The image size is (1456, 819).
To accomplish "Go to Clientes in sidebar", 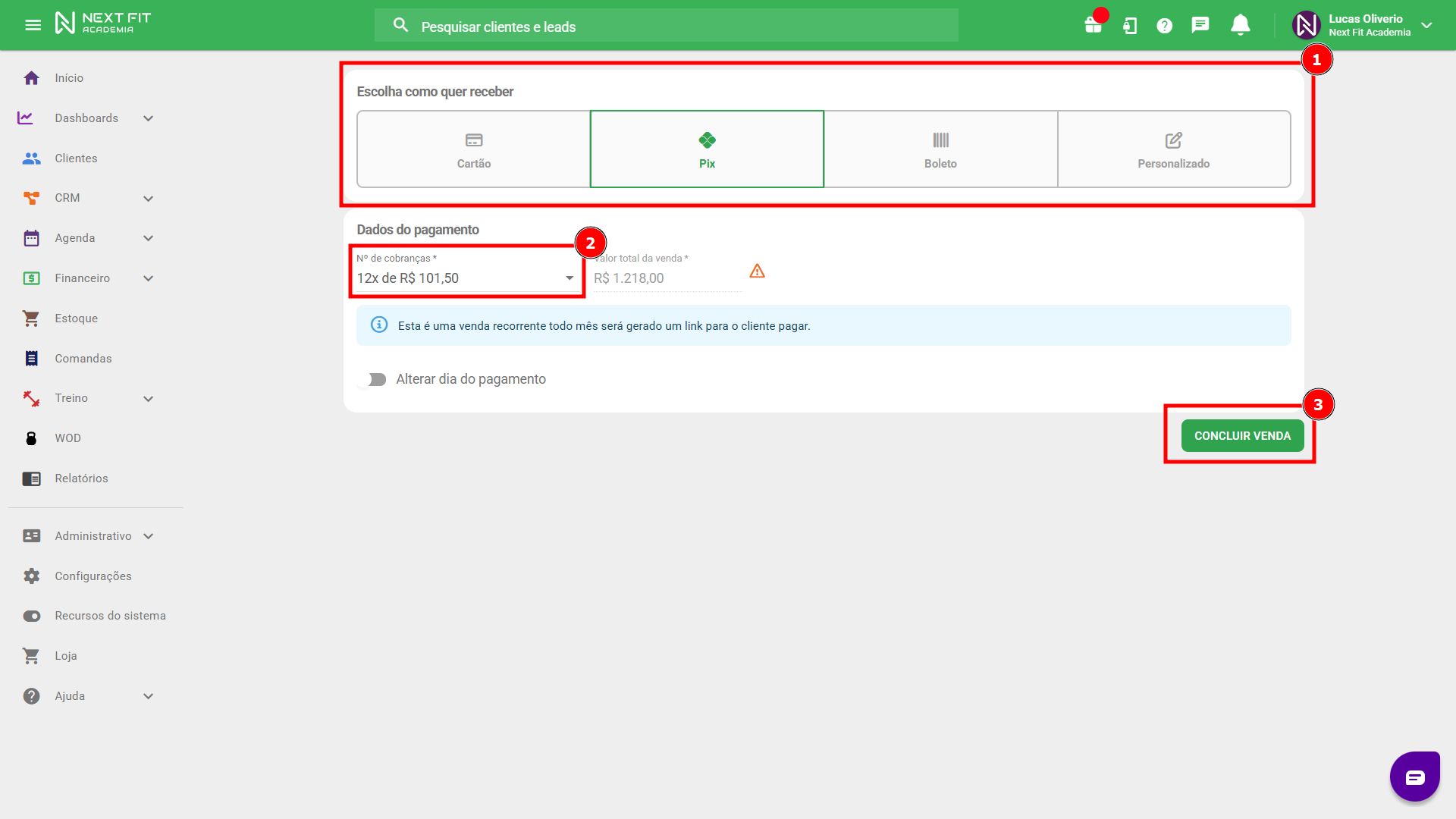I will (76, 158).
